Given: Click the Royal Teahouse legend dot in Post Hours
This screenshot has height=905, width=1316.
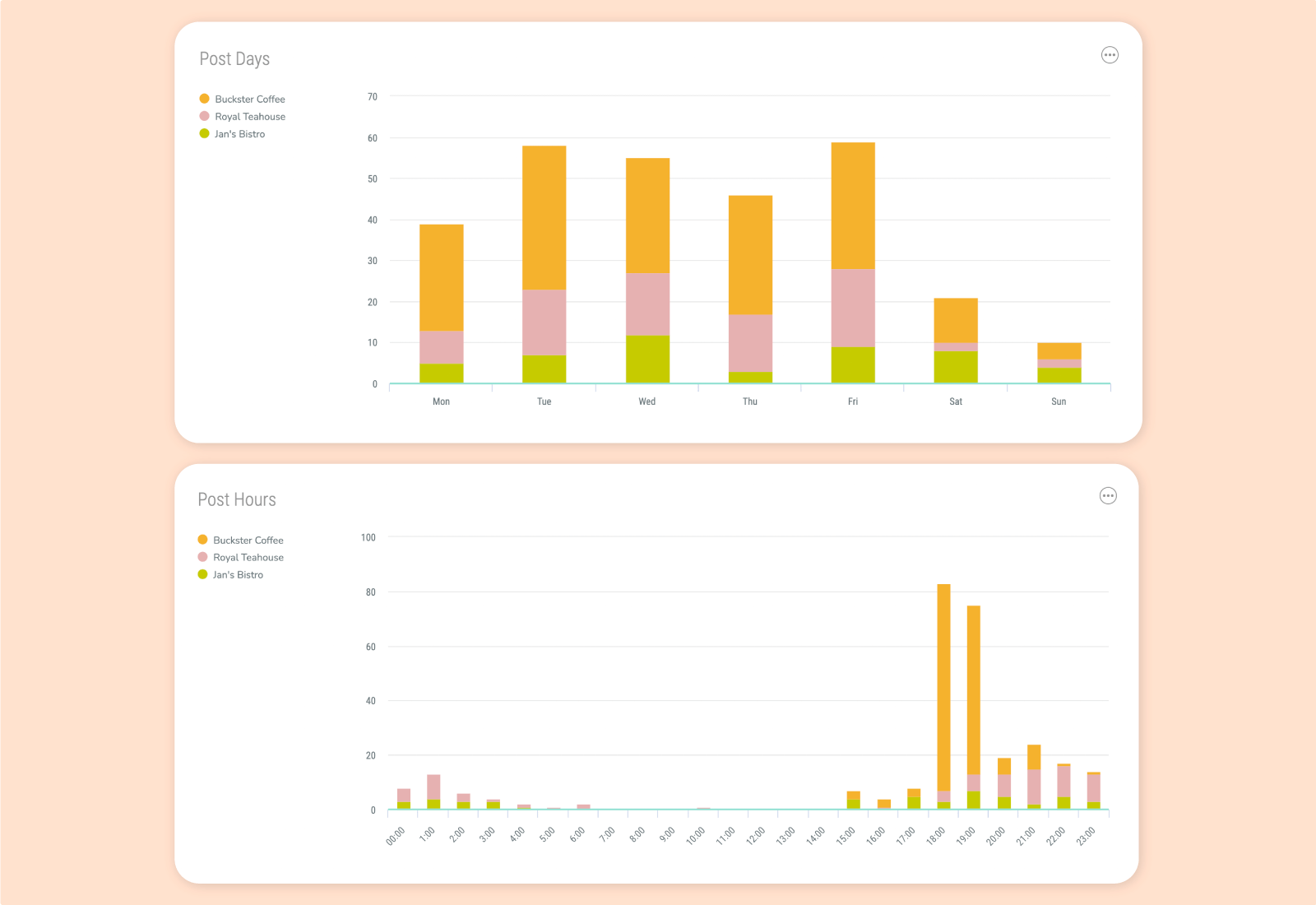Looking at the screenshot, I should tap(202, 557).
